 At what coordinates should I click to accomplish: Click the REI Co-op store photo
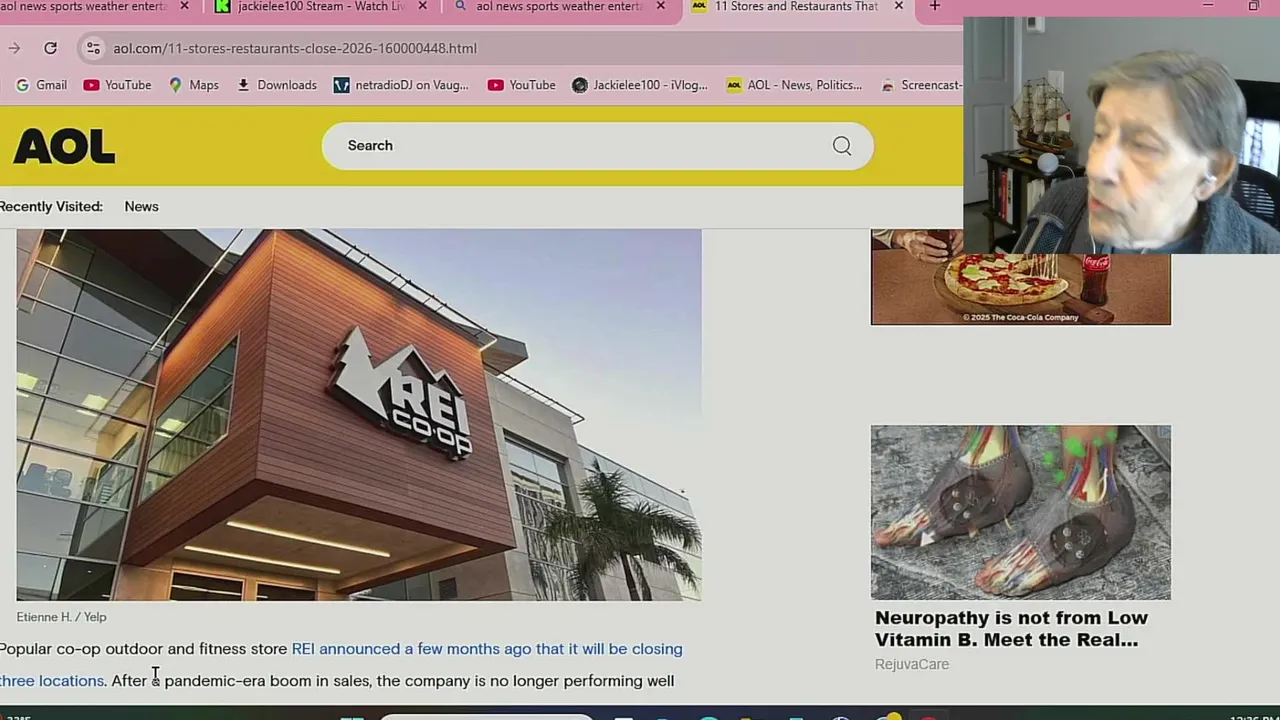[359, 415]
